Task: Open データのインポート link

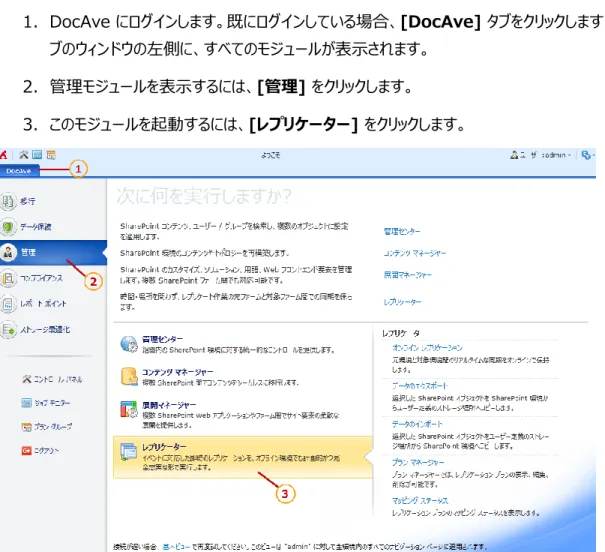Action: 417,424
